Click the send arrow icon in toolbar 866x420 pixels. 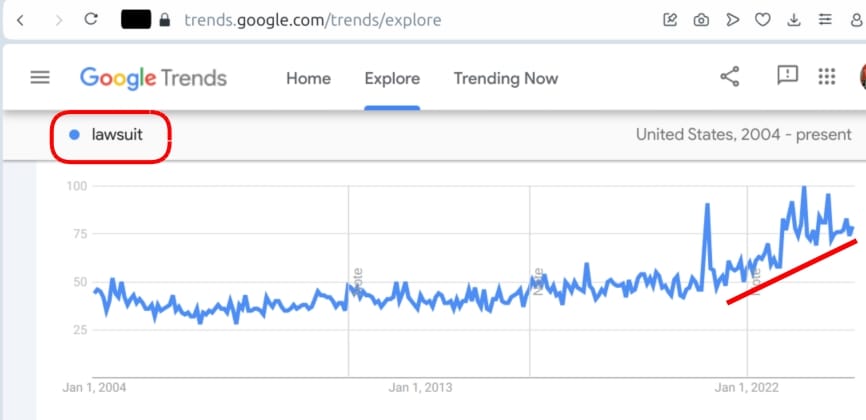[x=732, y=20]
